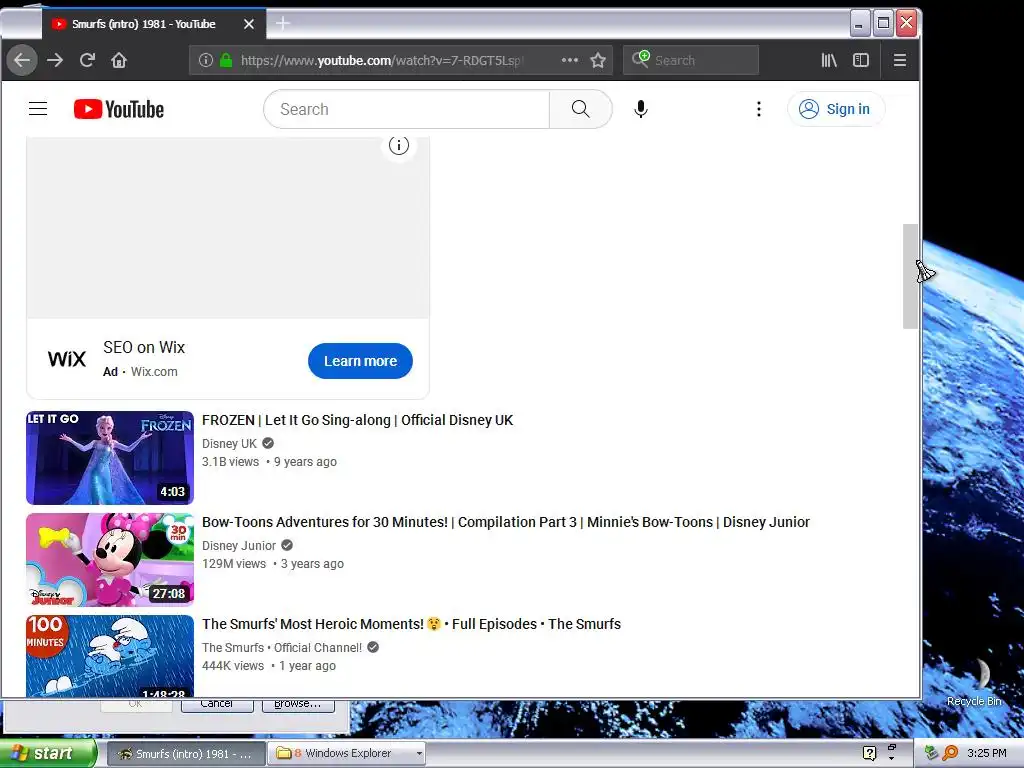Open Wix.com advertiser link
The width and height of the screenshot is (1024, 768).
[154, 372]
